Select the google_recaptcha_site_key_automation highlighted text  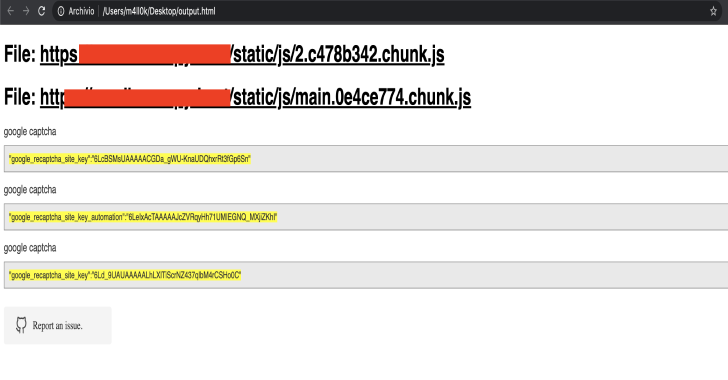(143, 217)
